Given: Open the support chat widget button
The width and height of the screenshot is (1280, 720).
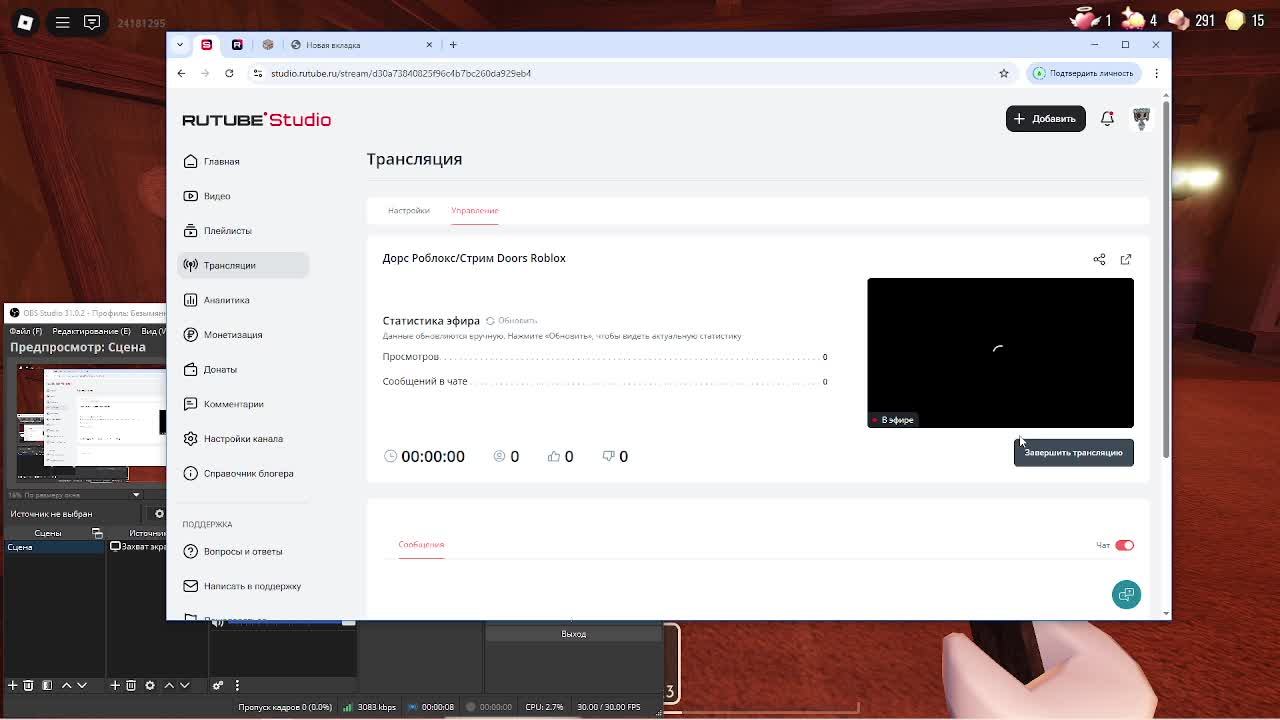Looking at the screenshot, I should (1126, 595).
